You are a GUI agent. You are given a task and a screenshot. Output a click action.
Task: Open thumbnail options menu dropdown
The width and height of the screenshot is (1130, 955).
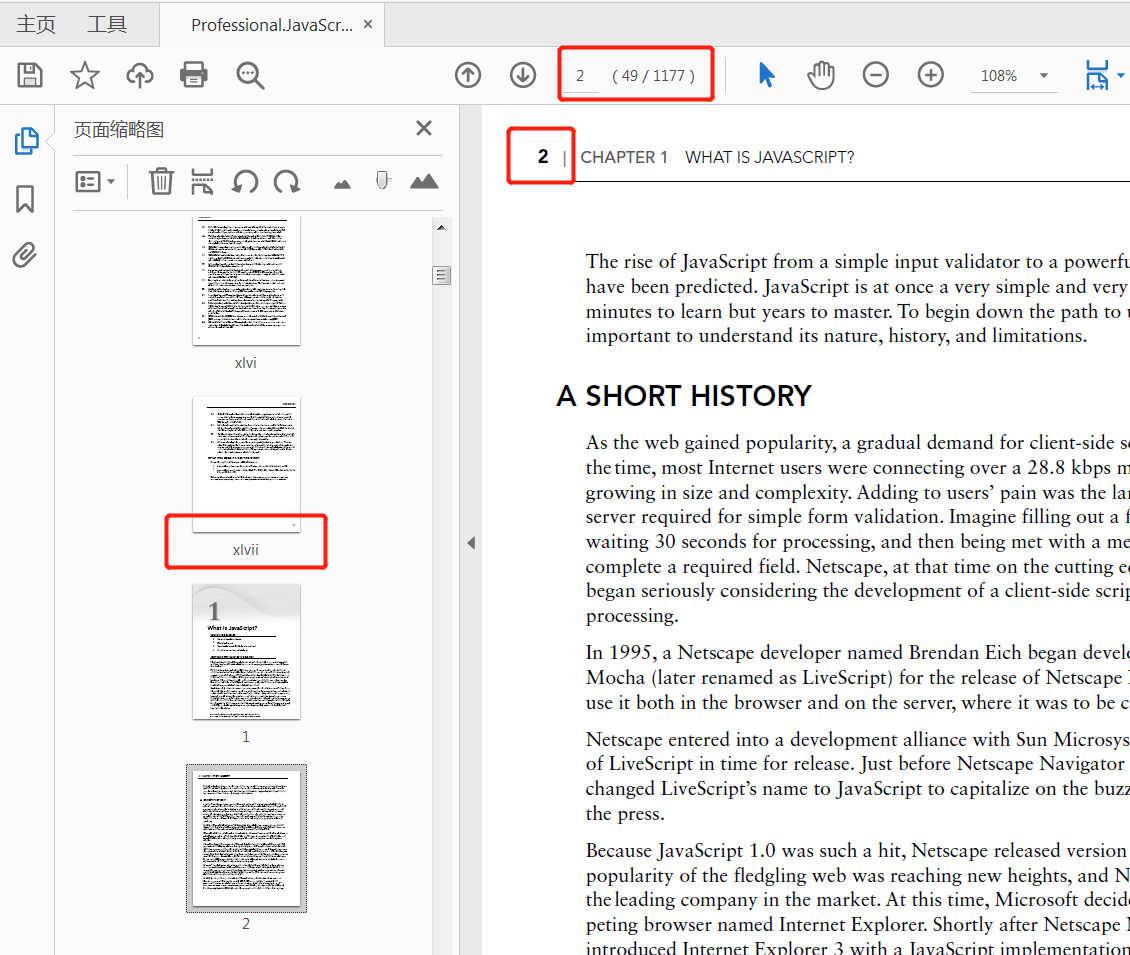click(95, 182)
